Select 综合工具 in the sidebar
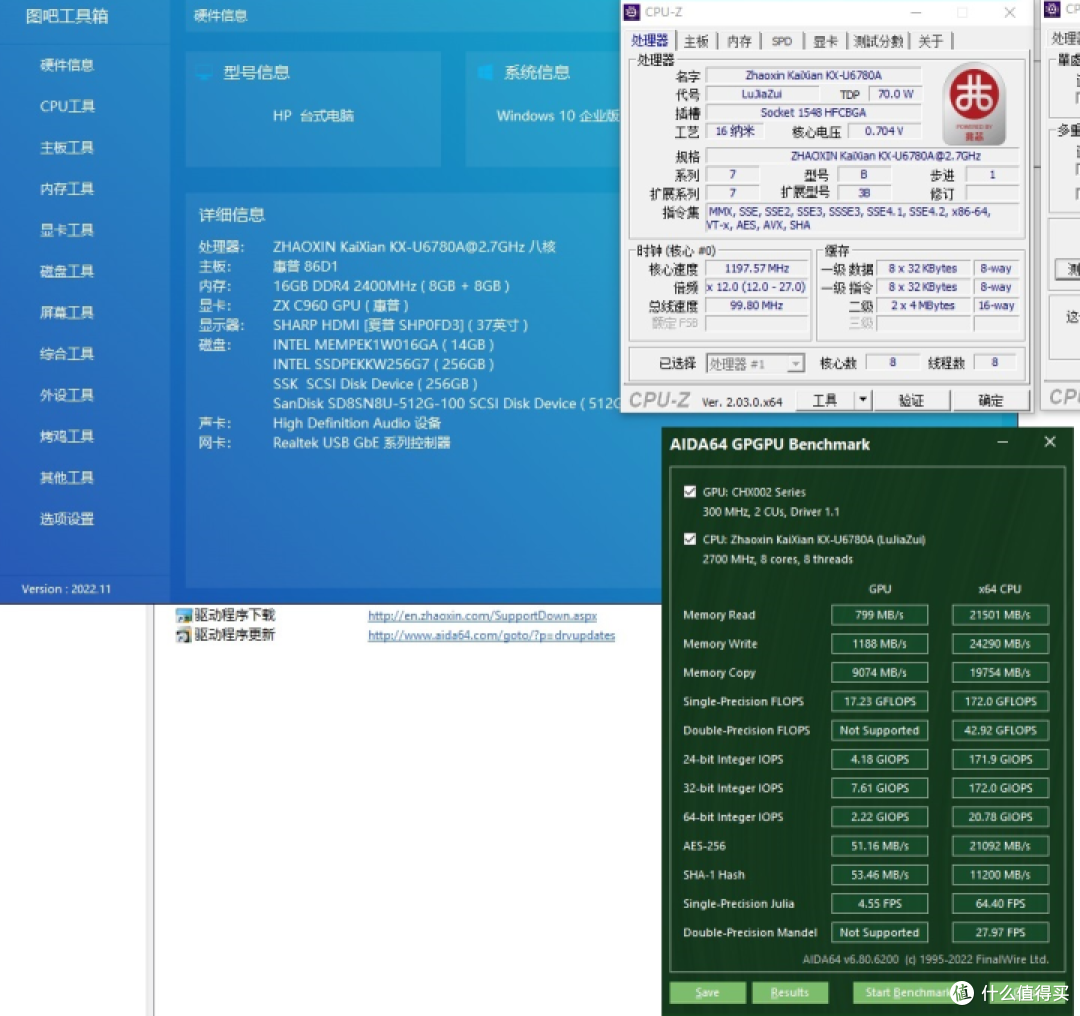 [x=67, y=353]
